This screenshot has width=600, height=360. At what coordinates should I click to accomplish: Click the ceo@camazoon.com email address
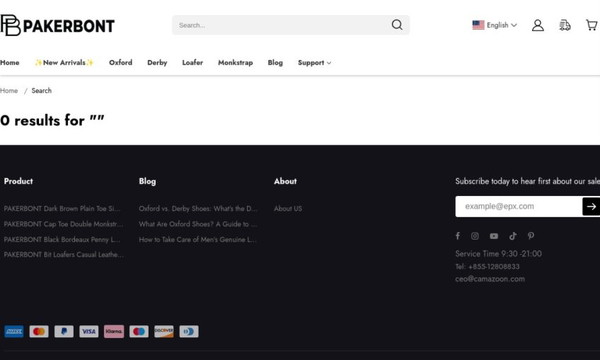[490, 279]
